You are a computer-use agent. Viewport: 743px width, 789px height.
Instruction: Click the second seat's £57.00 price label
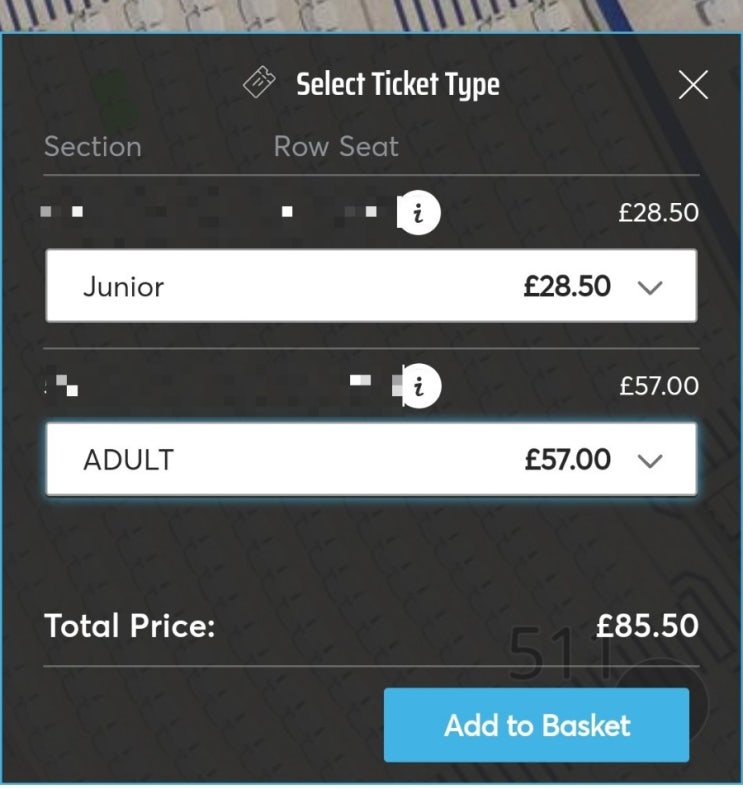[658, 386]
